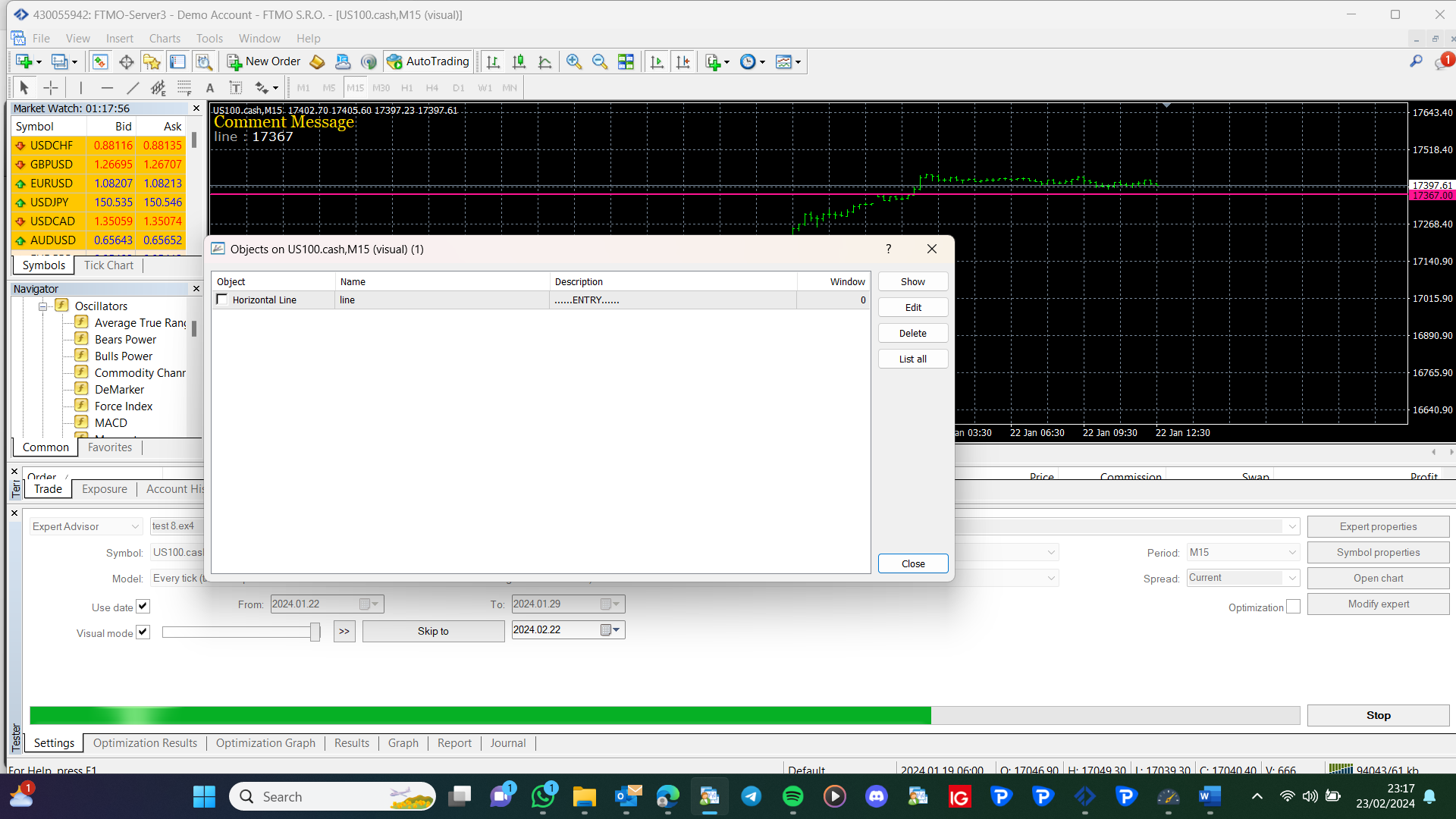
Task: Toggle Chart Shift icon
Action: [x=682, y=62]
